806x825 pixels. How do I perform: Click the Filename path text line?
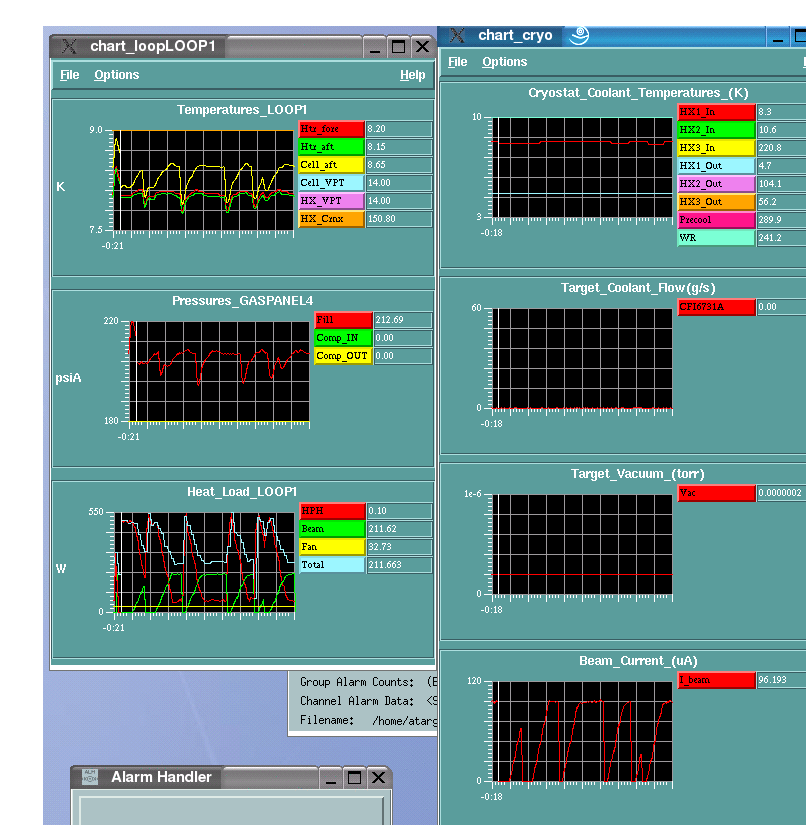[368, 720]
